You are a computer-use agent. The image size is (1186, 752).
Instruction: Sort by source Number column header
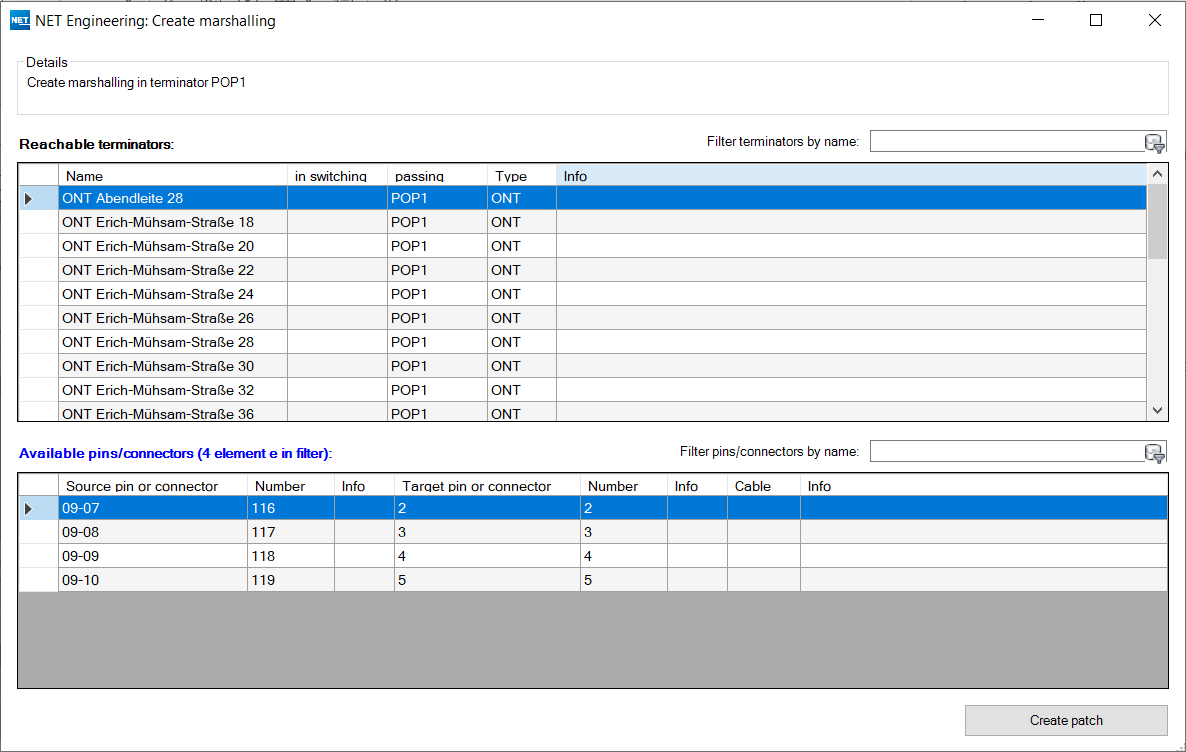(x=290, y=486)
